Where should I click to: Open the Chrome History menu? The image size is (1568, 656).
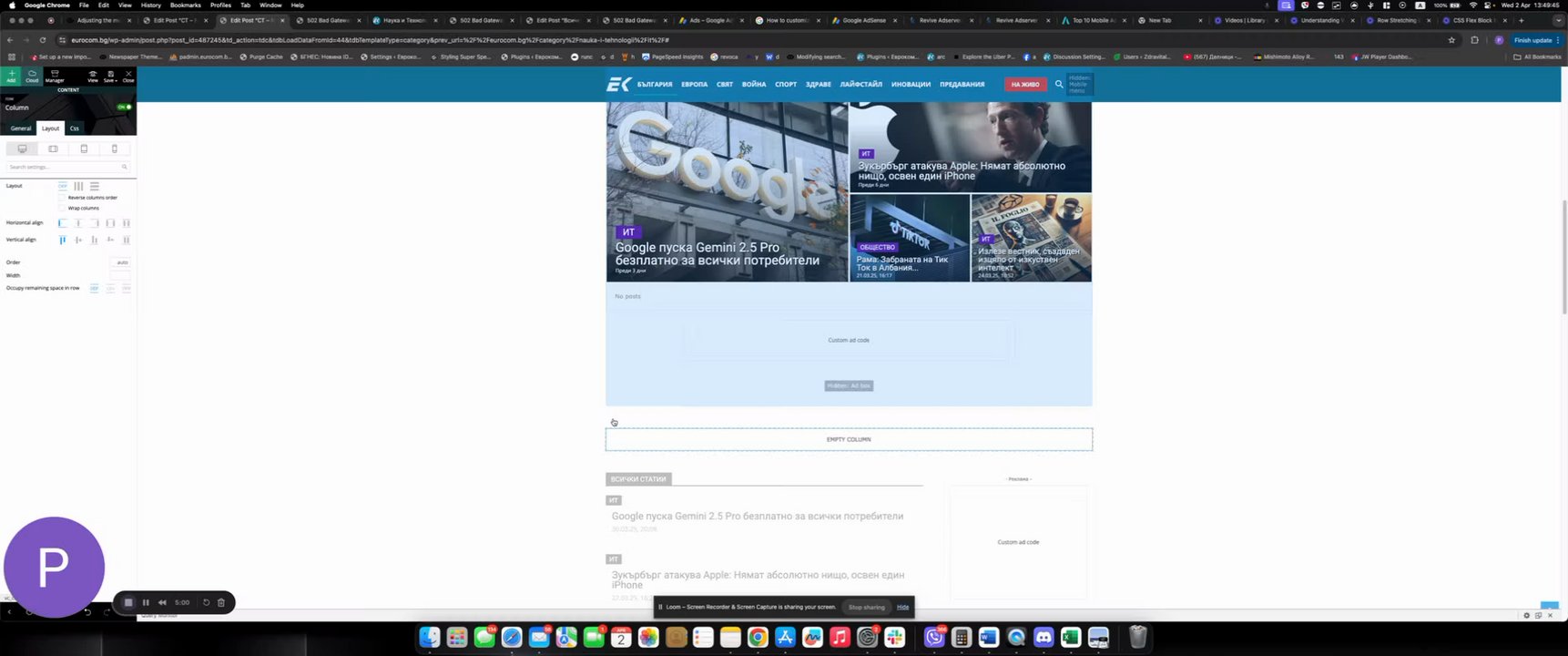(151, 5)
